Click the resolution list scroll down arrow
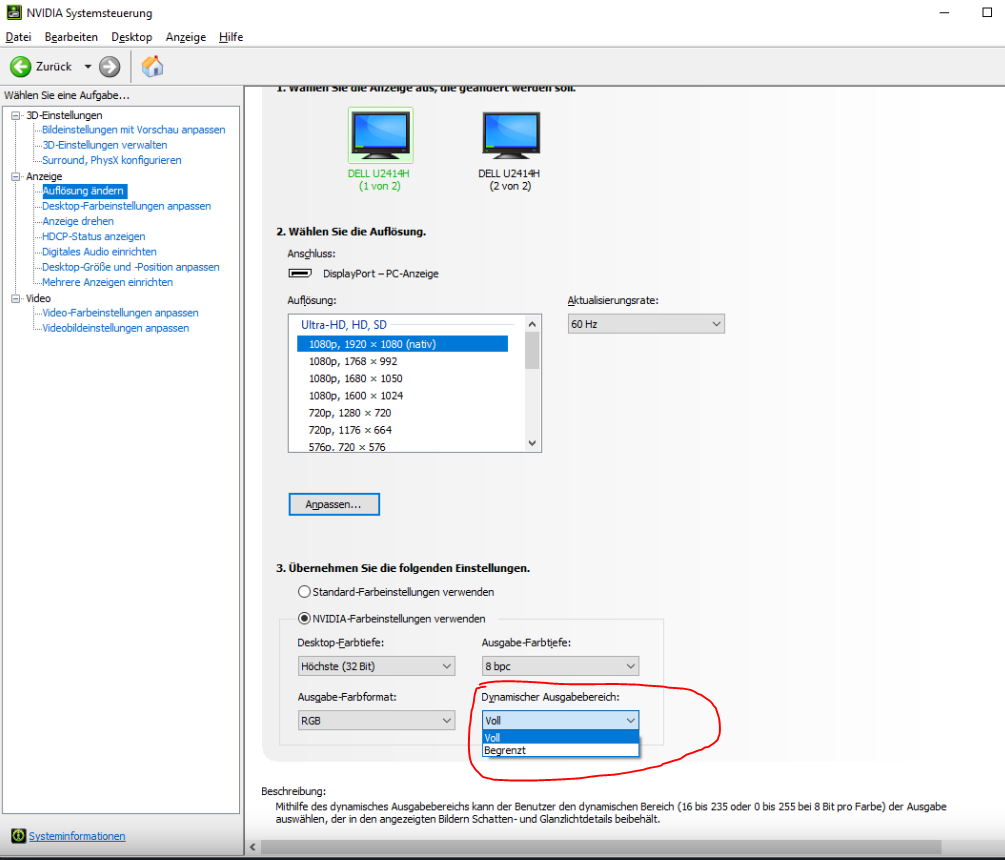The height and width of the screenshot is (860, 1005). (532, 443)
